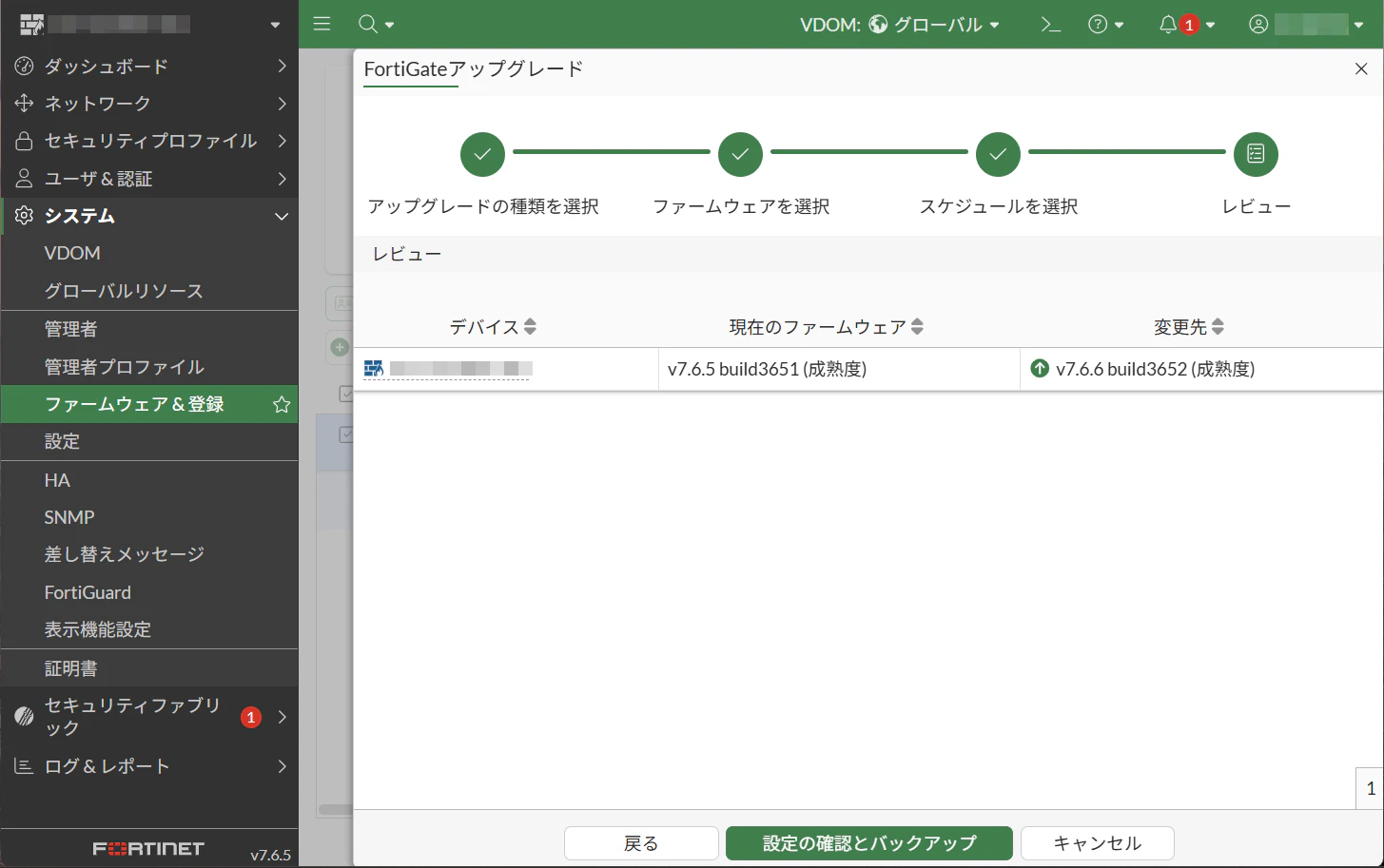Cancel the upgrade with キャンセル
This screenshot has height=868, width=1384.
(1096, 842)
